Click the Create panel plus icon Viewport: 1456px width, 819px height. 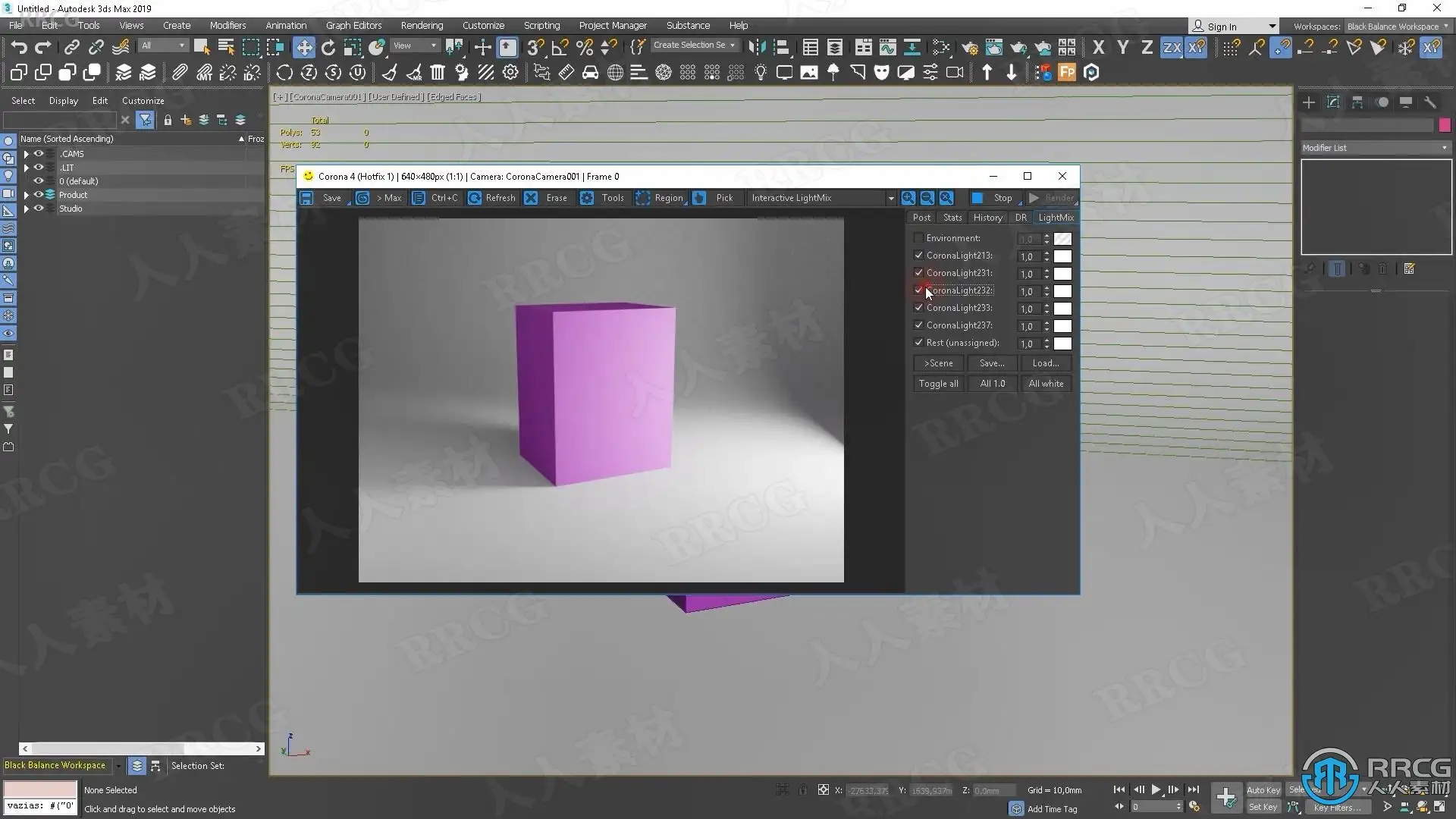[x=1309, y=102]
